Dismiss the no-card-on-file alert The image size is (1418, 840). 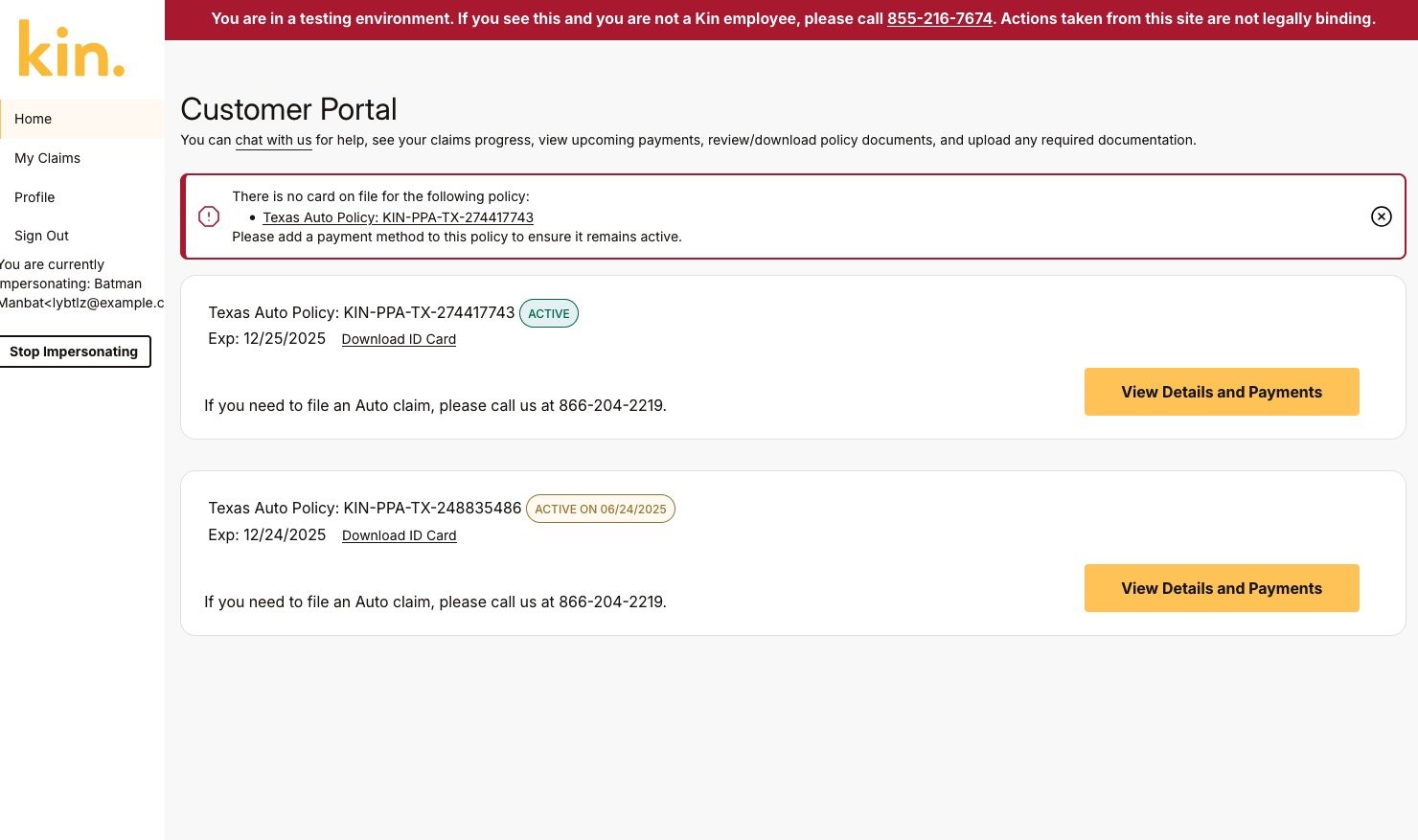[1381, 216]
